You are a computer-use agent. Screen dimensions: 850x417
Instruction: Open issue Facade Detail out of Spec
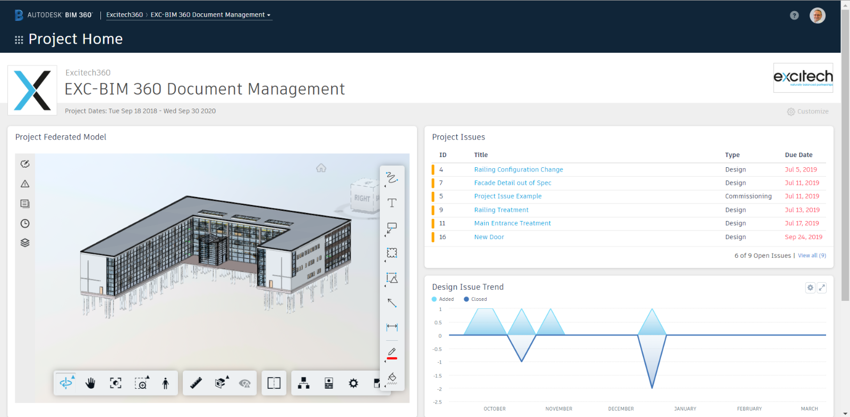coord(512,183)
